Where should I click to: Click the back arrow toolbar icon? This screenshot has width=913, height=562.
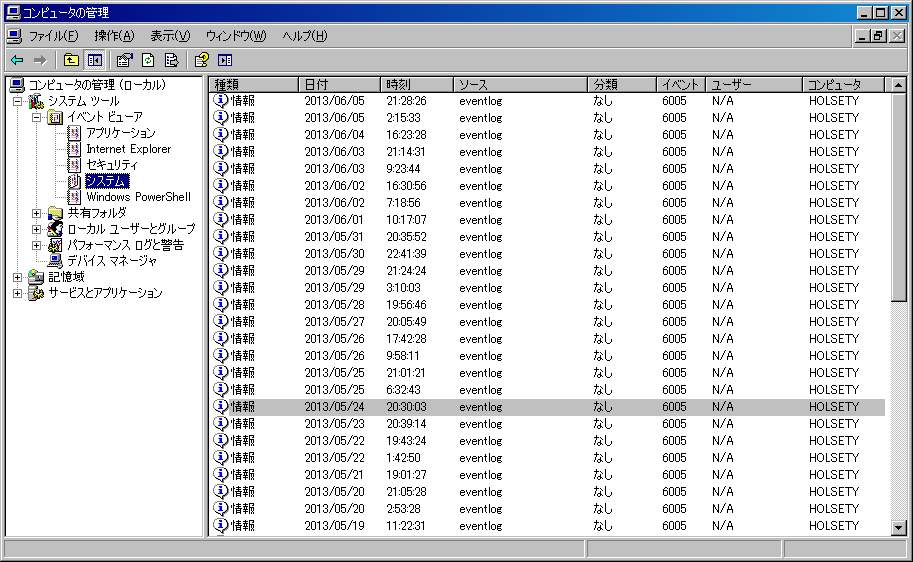click(x=17, y=60)
